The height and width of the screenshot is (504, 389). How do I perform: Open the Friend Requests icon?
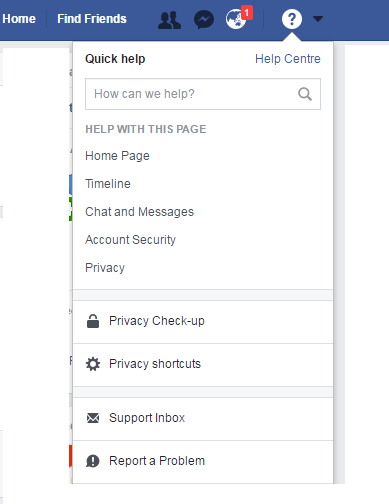pyautogui.click(x=169, y=20)
